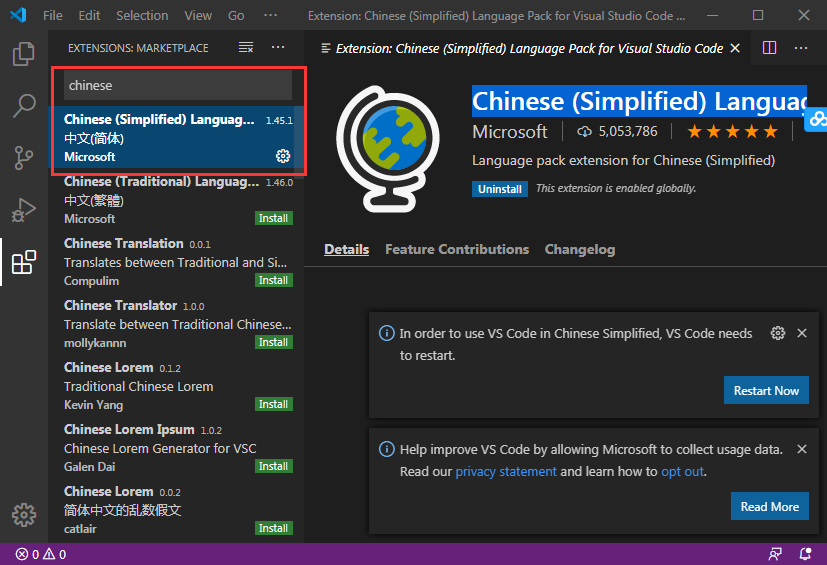The height and width of the screenshot is (565, 827).
Task: Click the Uninstall button
Action: click(499, 189)
